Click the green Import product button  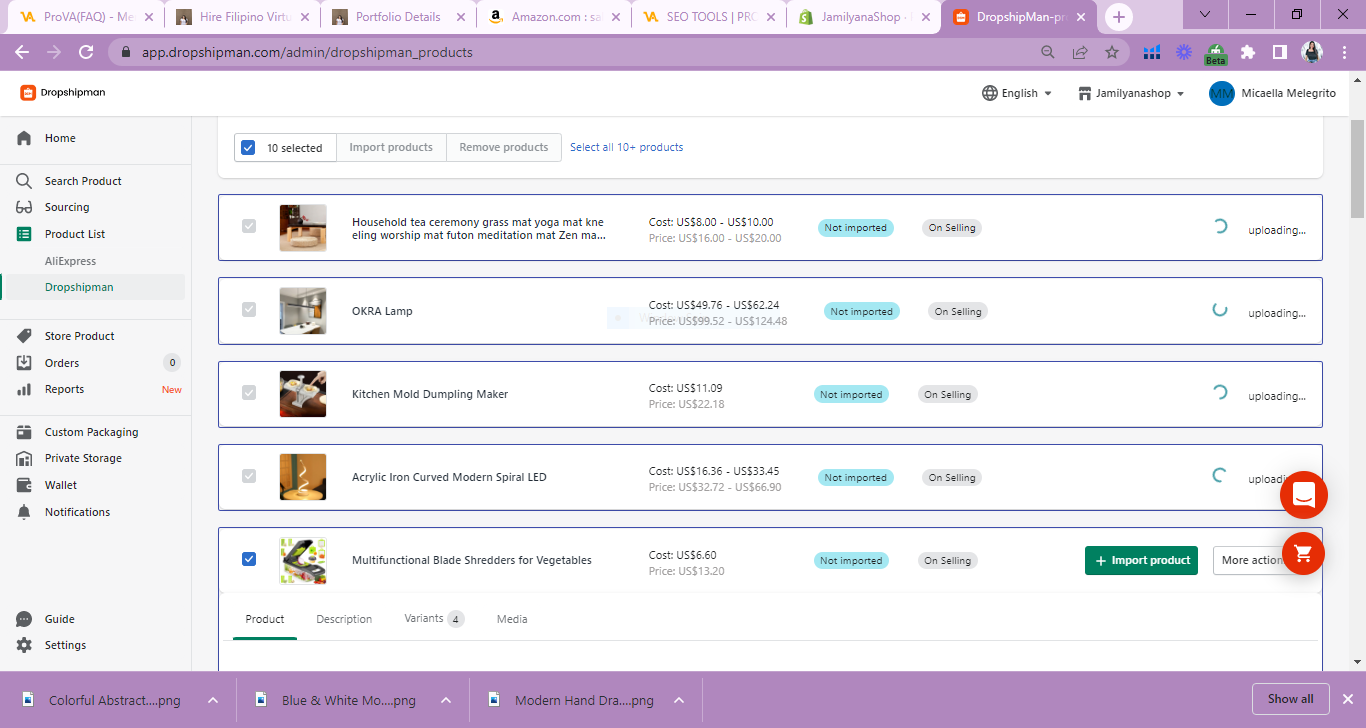click(1141, 560)
